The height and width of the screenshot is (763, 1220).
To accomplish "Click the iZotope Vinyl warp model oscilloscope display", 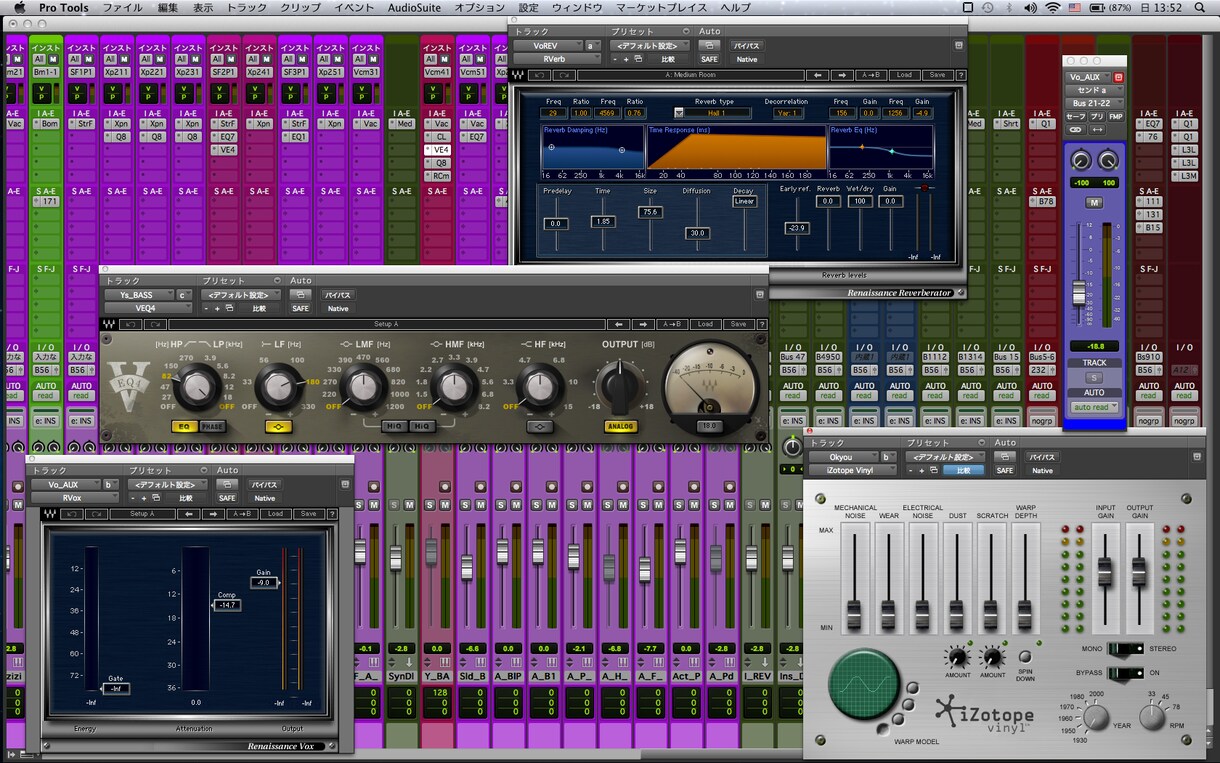I will 865,684.
